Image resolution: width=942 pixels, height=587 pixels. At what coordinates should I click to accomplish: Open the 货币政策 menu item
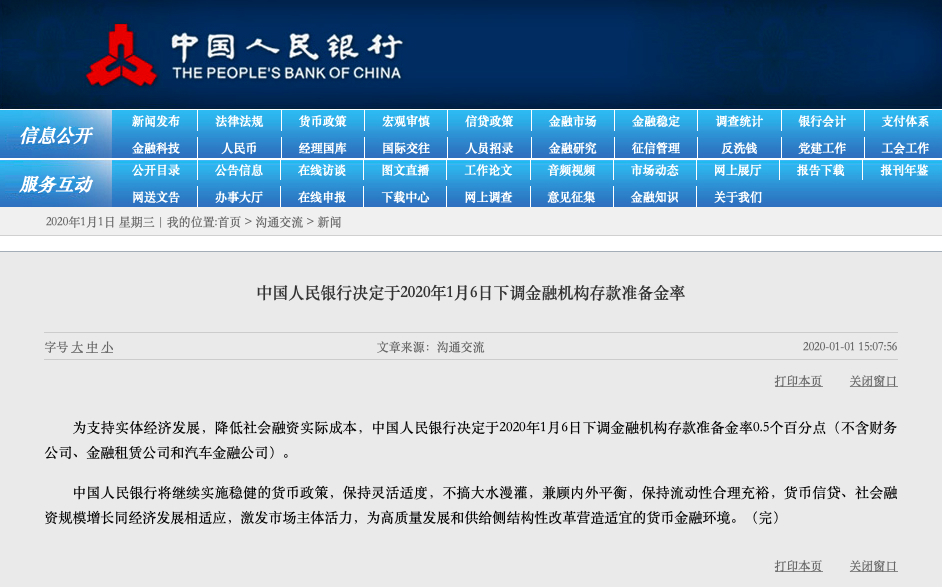pyautogui.click(x=322, y=122)
